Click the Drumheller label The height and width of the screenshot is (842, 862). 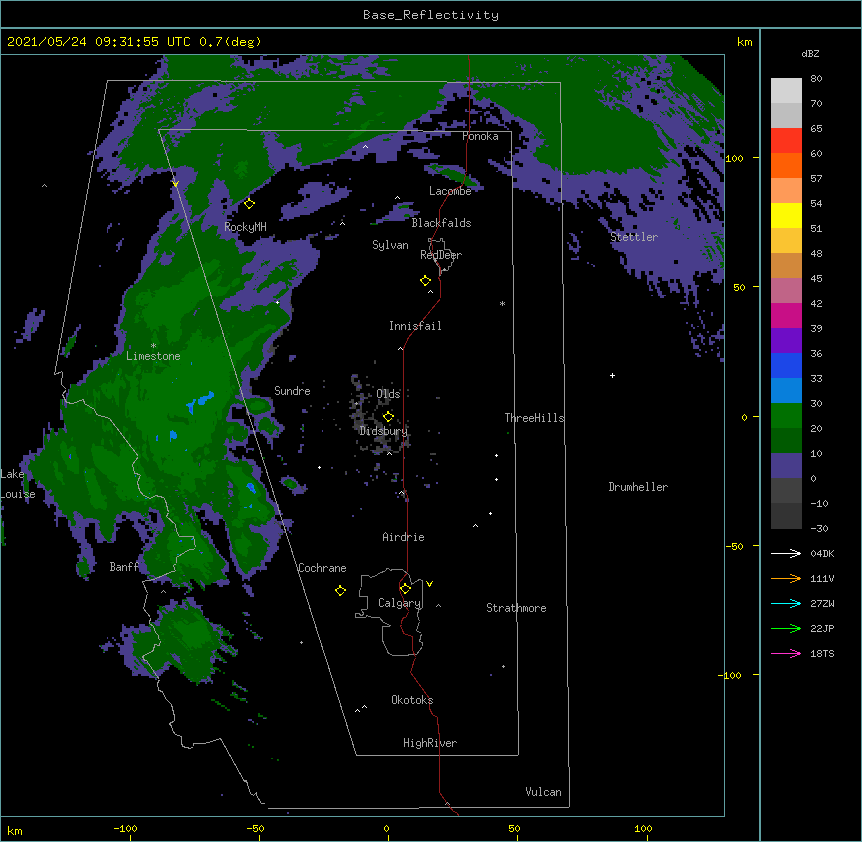[x=638, y=487]
